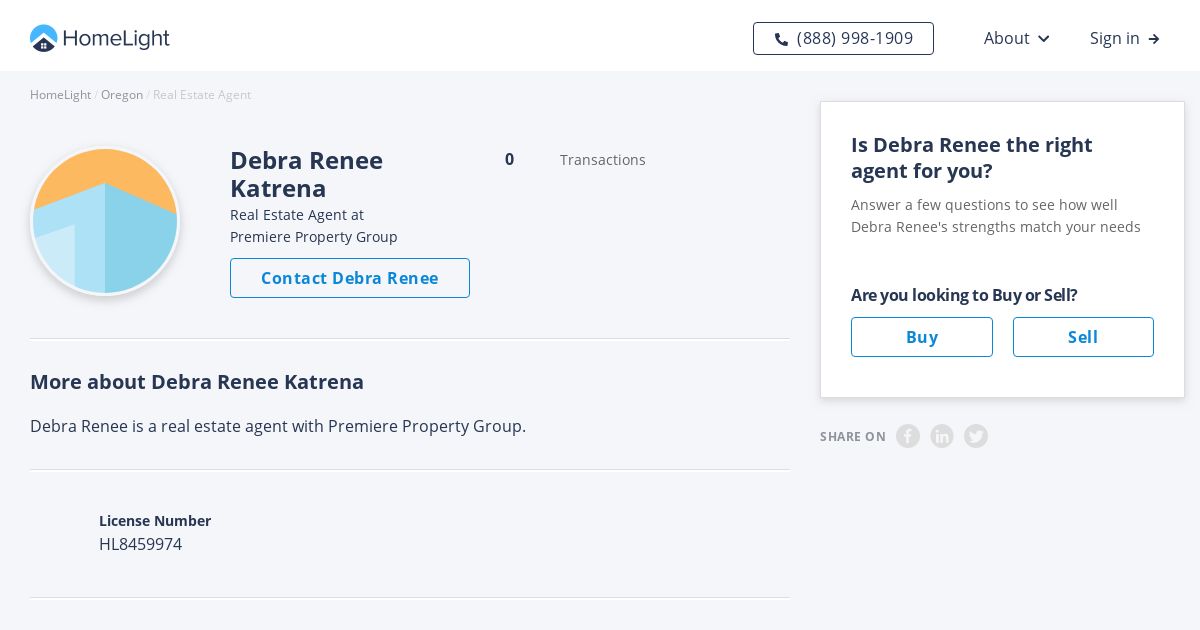1200x630 pixels.
Task: Open the Sign in link
Action: click(1115, 38)
